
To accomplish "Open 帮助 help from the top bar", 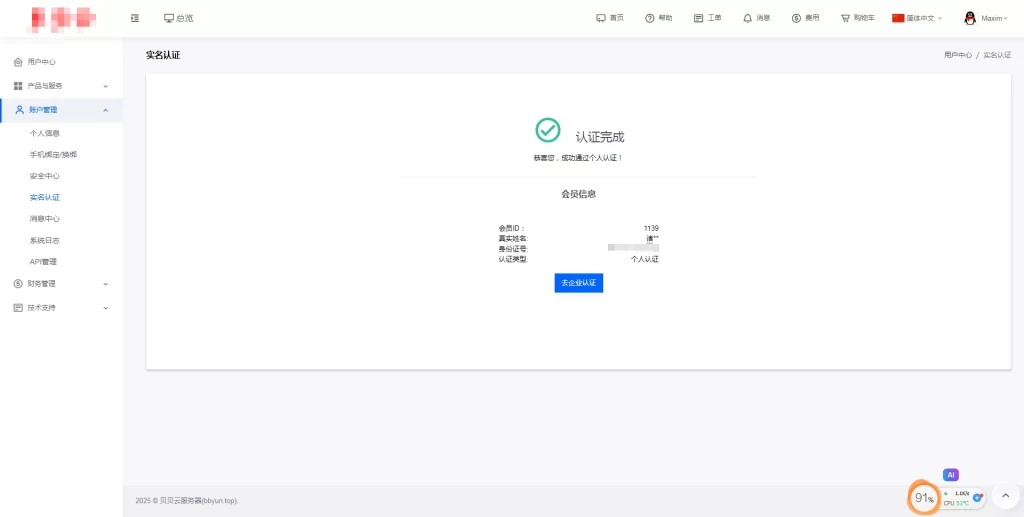I will (658, 18).
